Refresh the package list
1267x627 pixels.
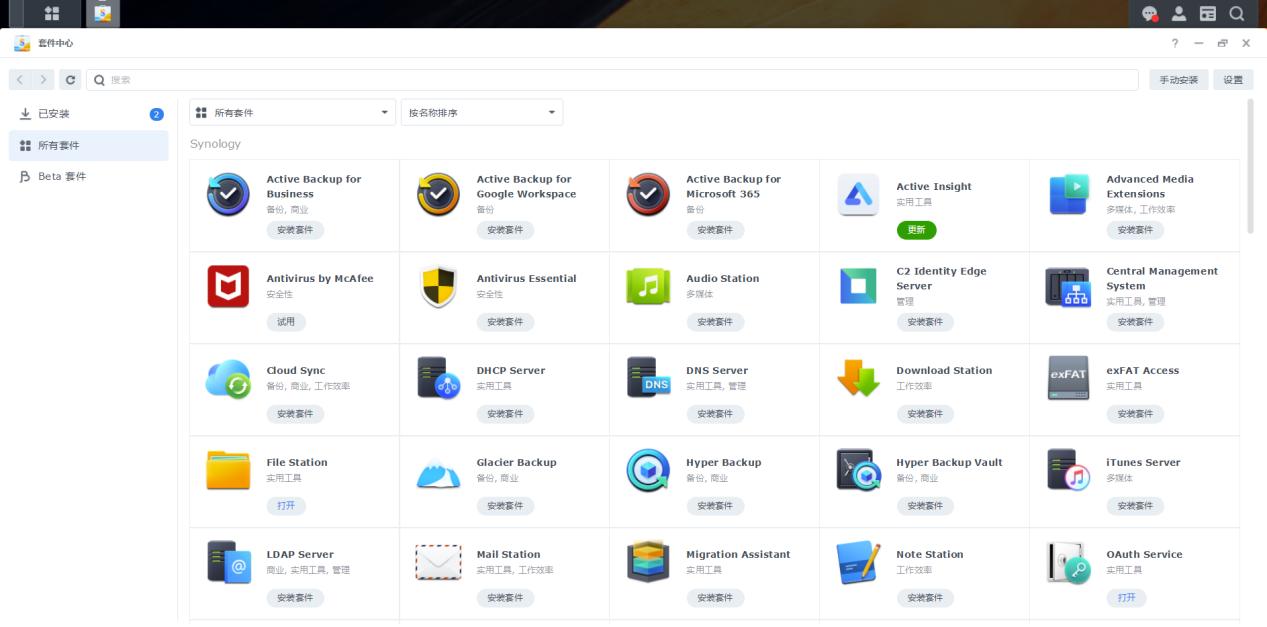point(70,80)
